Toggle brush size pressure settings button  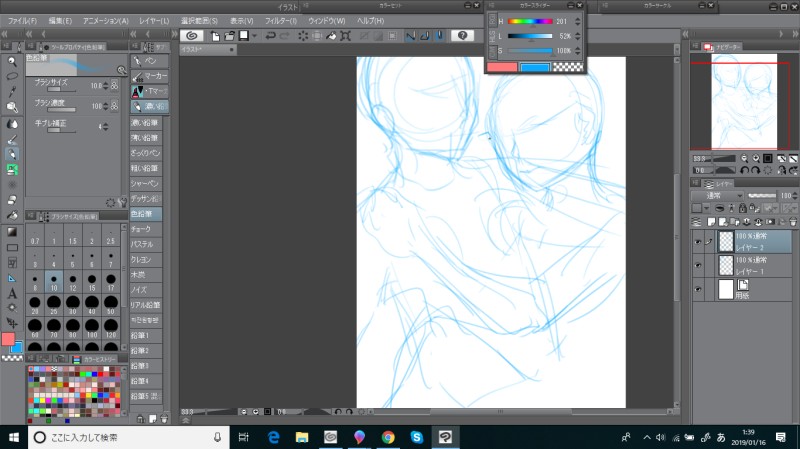click(114, 86)
